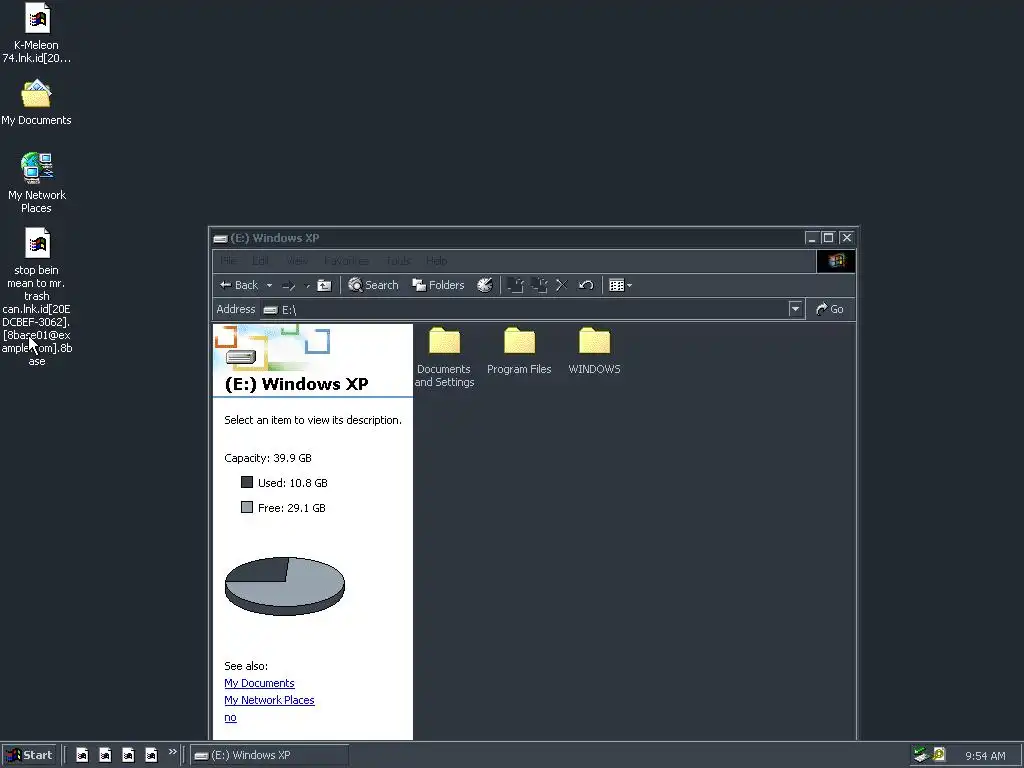Expand the Forward history dropdown arrow
This screenshot has height=768, width=1024.
point(307,286)
